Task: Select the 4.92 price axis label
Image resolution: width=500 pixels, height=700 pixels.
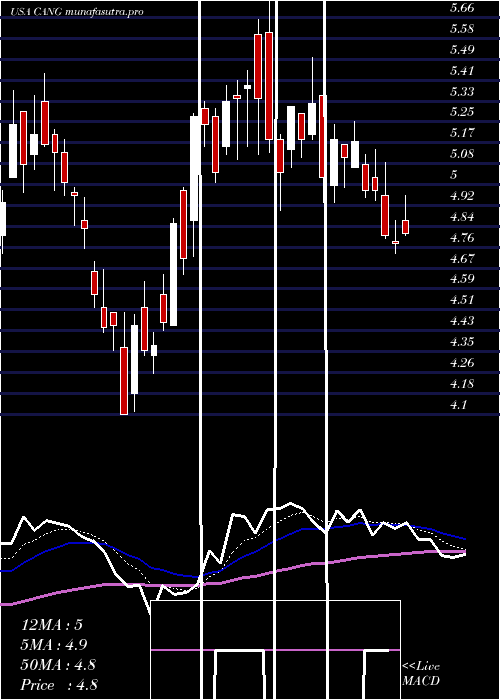Action: (462, 196)
